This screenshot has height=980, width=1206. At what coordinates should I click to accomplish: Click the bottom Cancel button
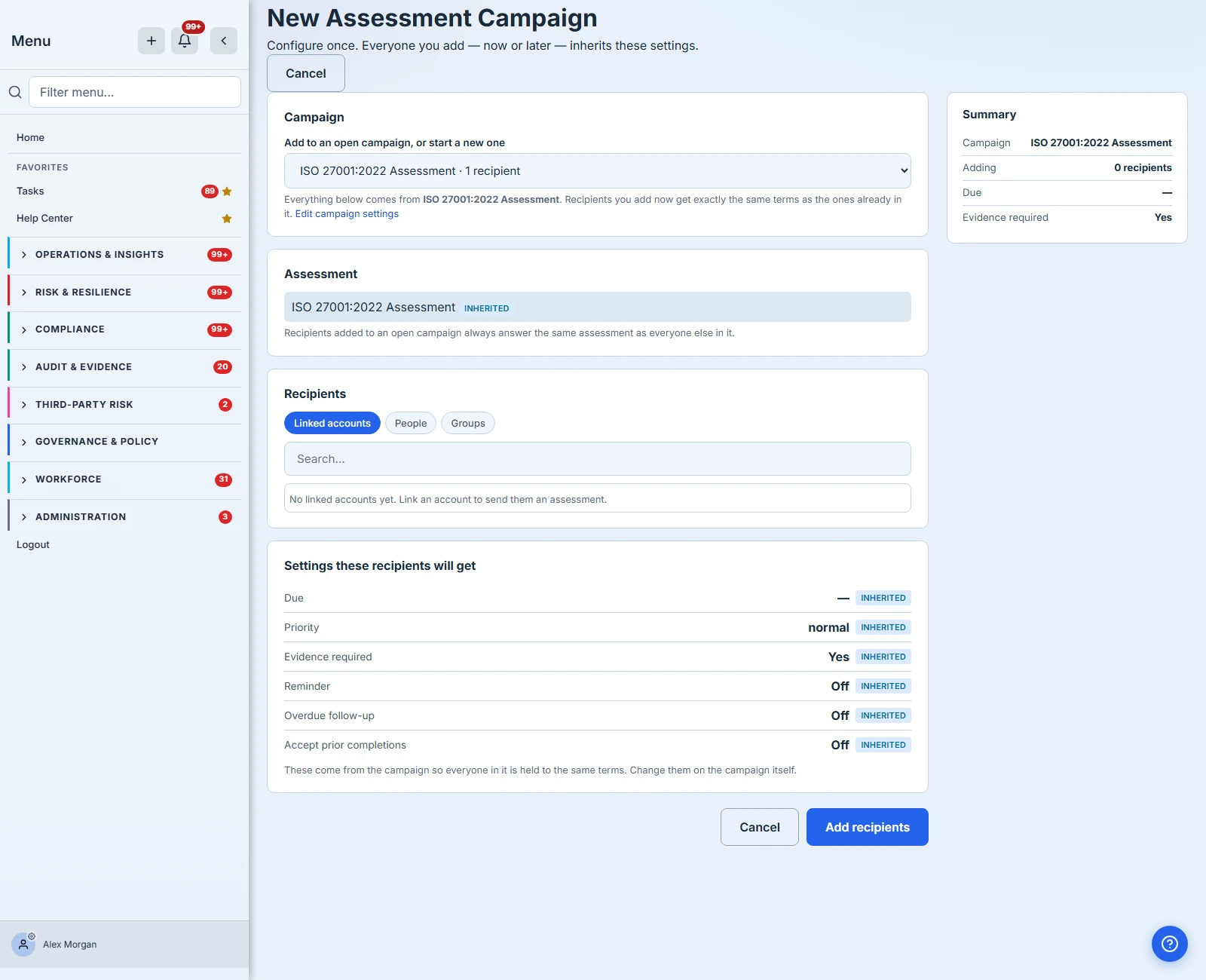(x=760, y=827)
